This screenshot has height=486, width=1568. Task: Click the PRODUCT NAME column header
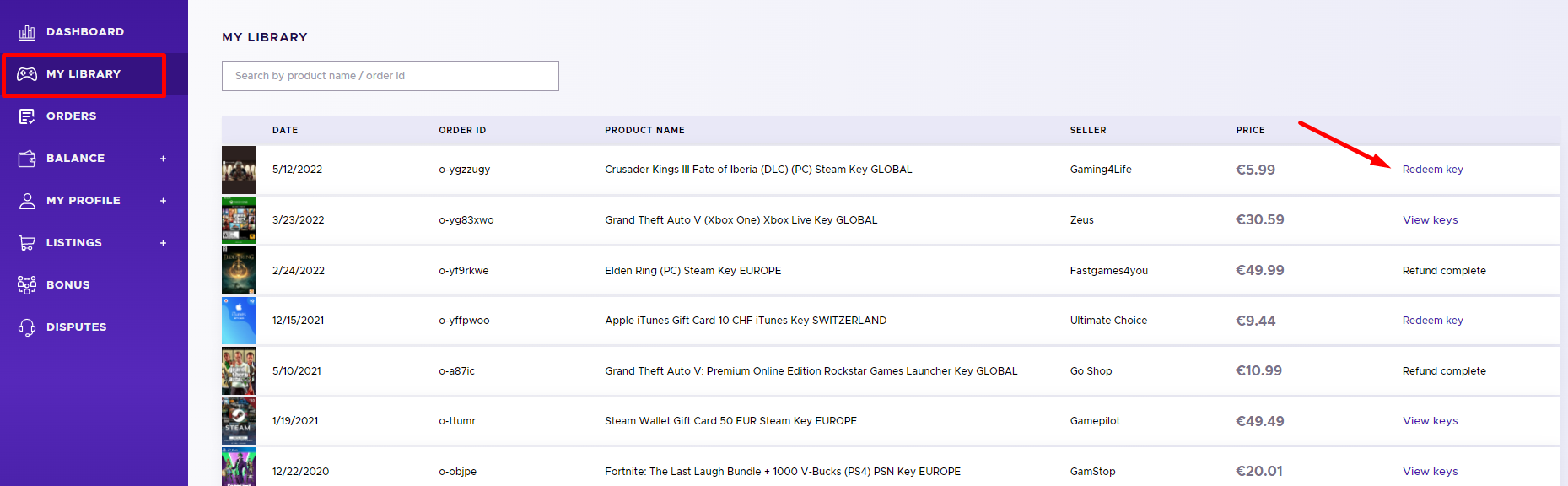point(644,130)
